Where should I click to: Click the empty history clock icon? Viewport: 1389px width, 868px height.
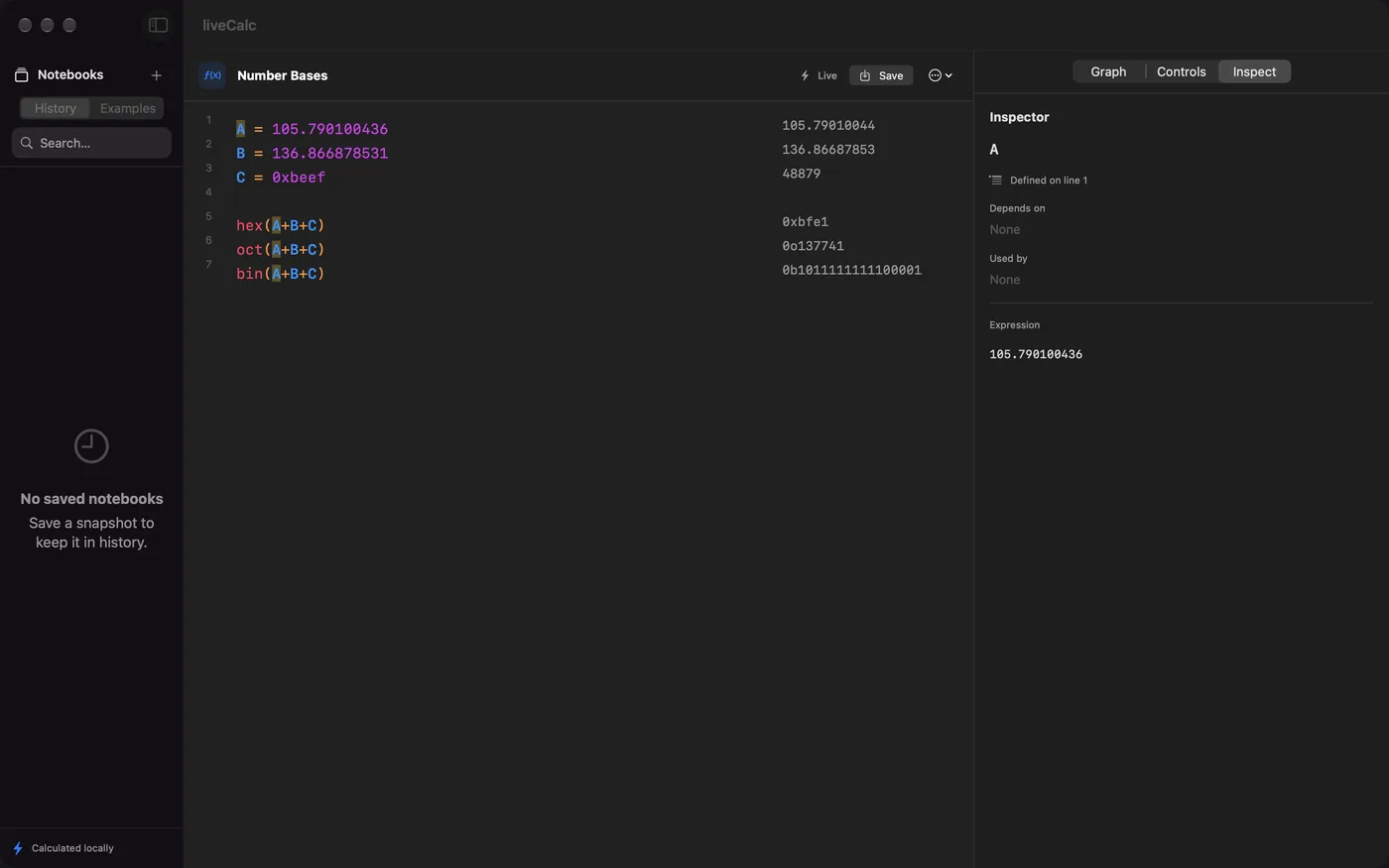91,446
